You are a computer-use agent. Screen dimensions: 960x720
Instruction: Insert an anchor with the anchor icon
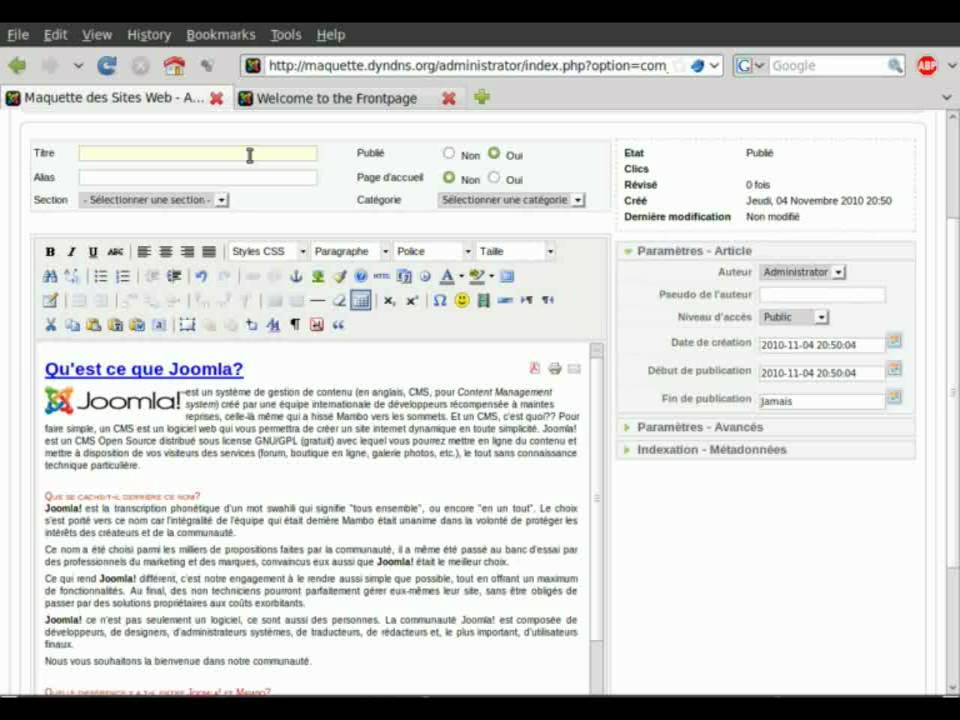(296, 276)
